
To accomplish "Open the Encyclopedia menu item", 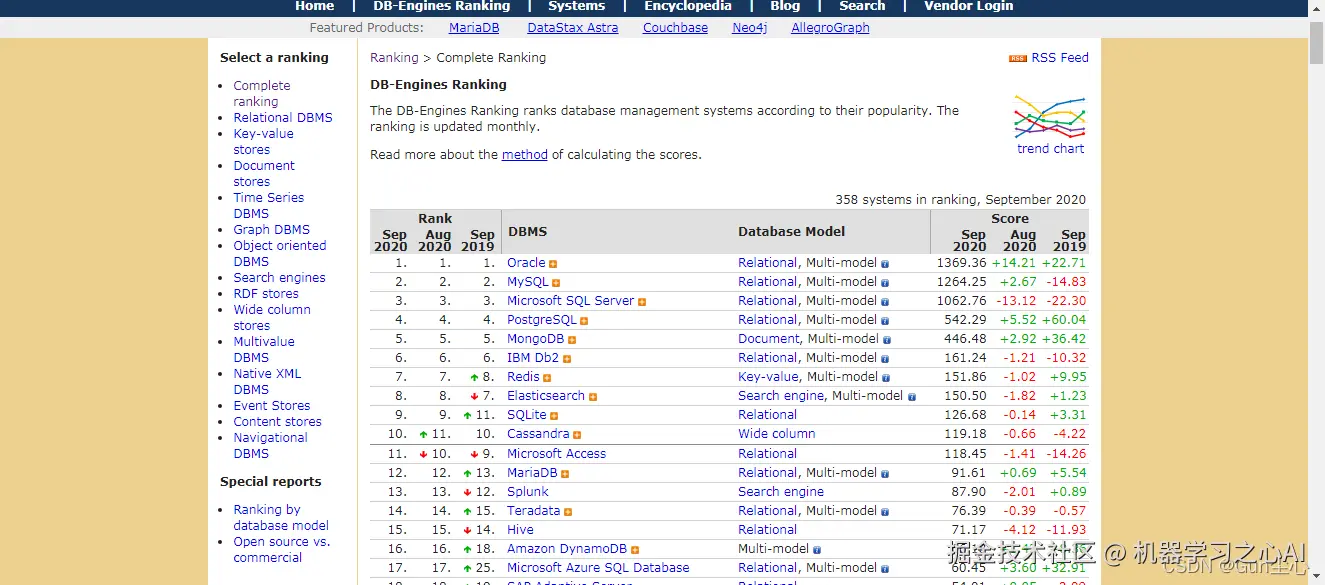I will click(x=688, y=6).
